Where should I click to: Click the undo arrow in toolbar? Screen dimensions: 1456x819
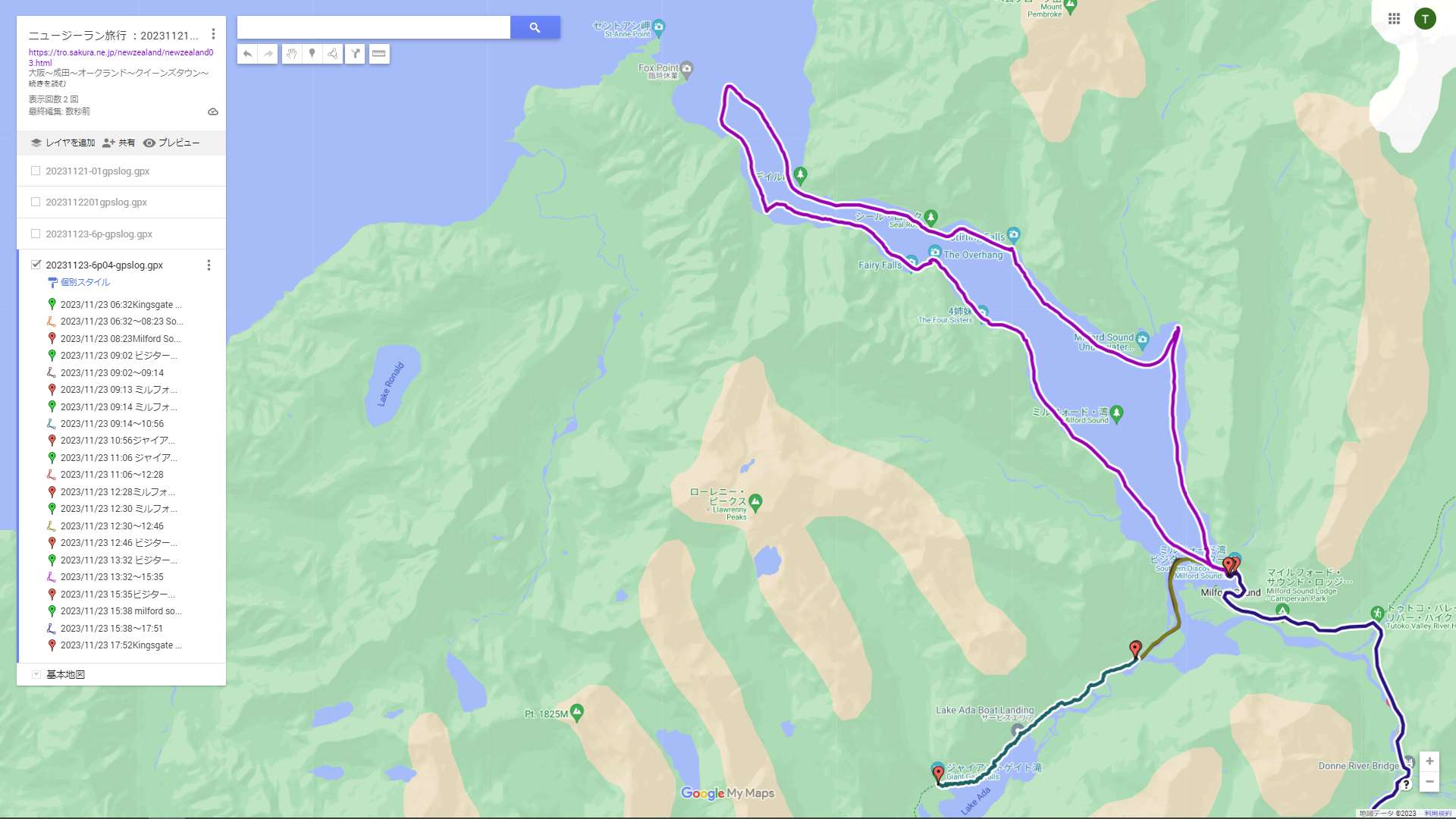point(247,54)
